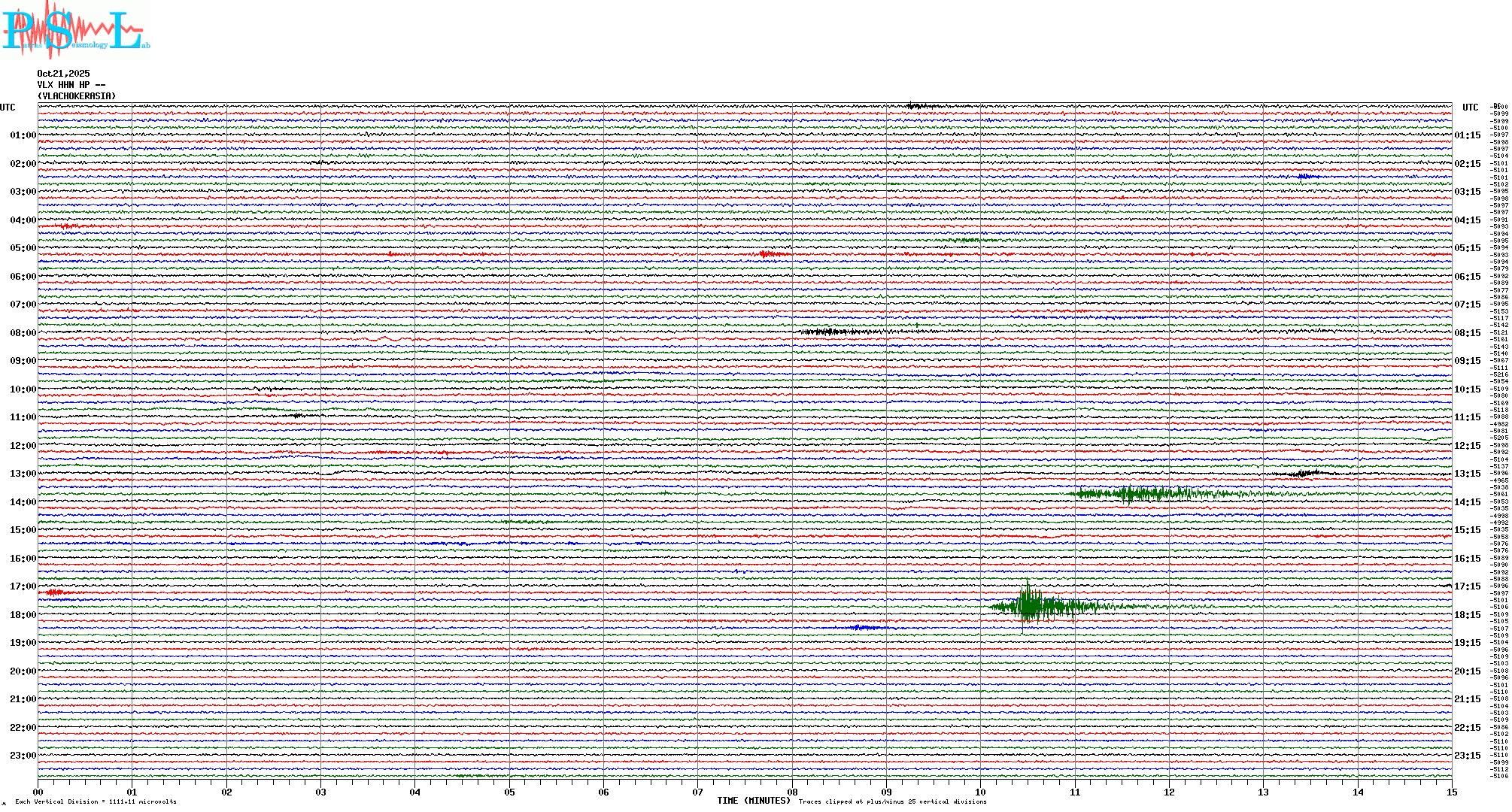
Task: Click the 08:15 label on right axis
Action: [x=1467, y=333]
